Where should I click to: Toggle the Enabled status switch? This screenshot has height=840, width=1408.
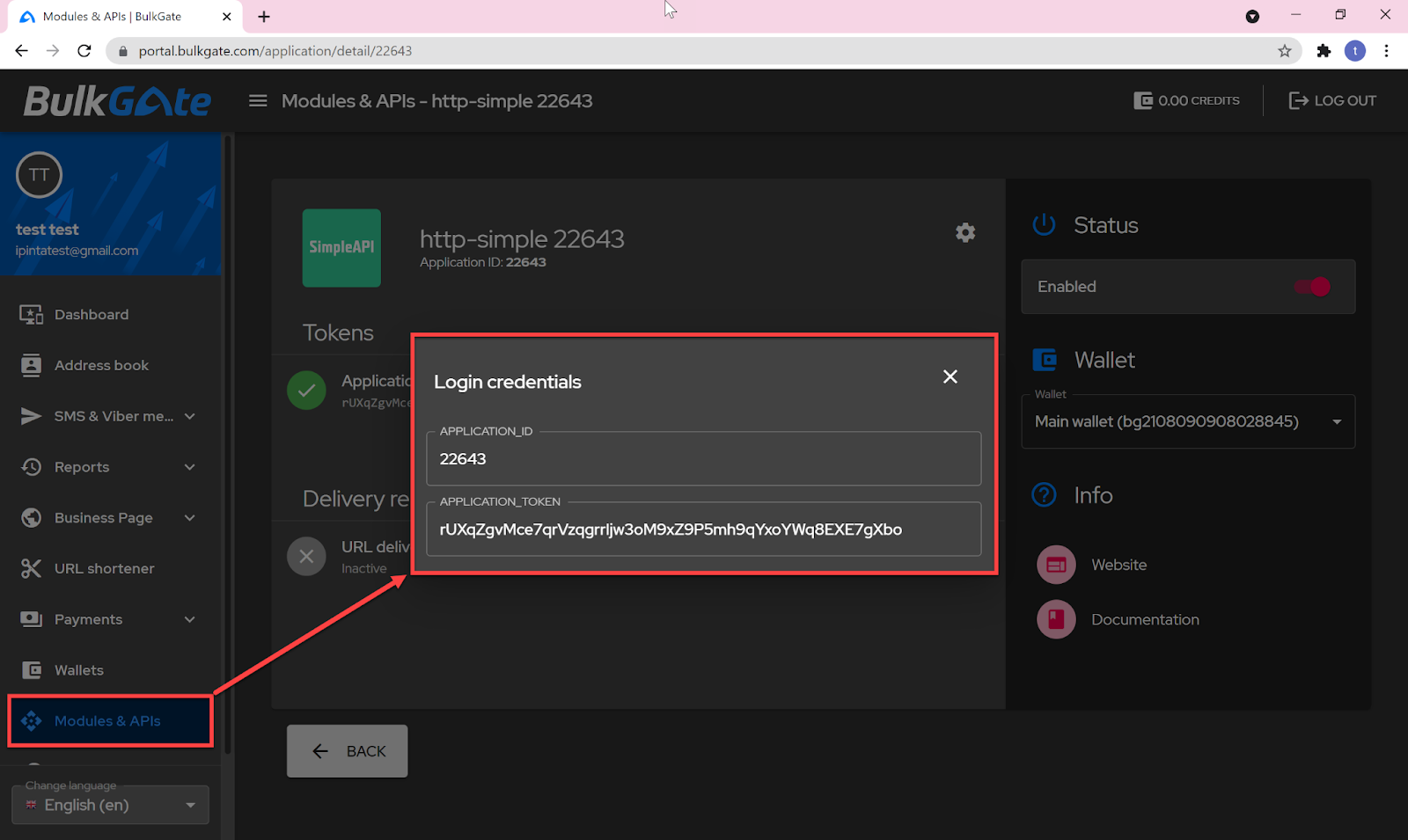pos(1312,287)
